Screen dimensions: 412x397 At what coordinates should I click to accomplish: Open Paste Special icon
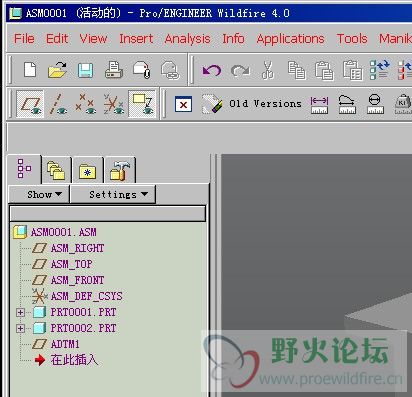click(x=352, y=70)
